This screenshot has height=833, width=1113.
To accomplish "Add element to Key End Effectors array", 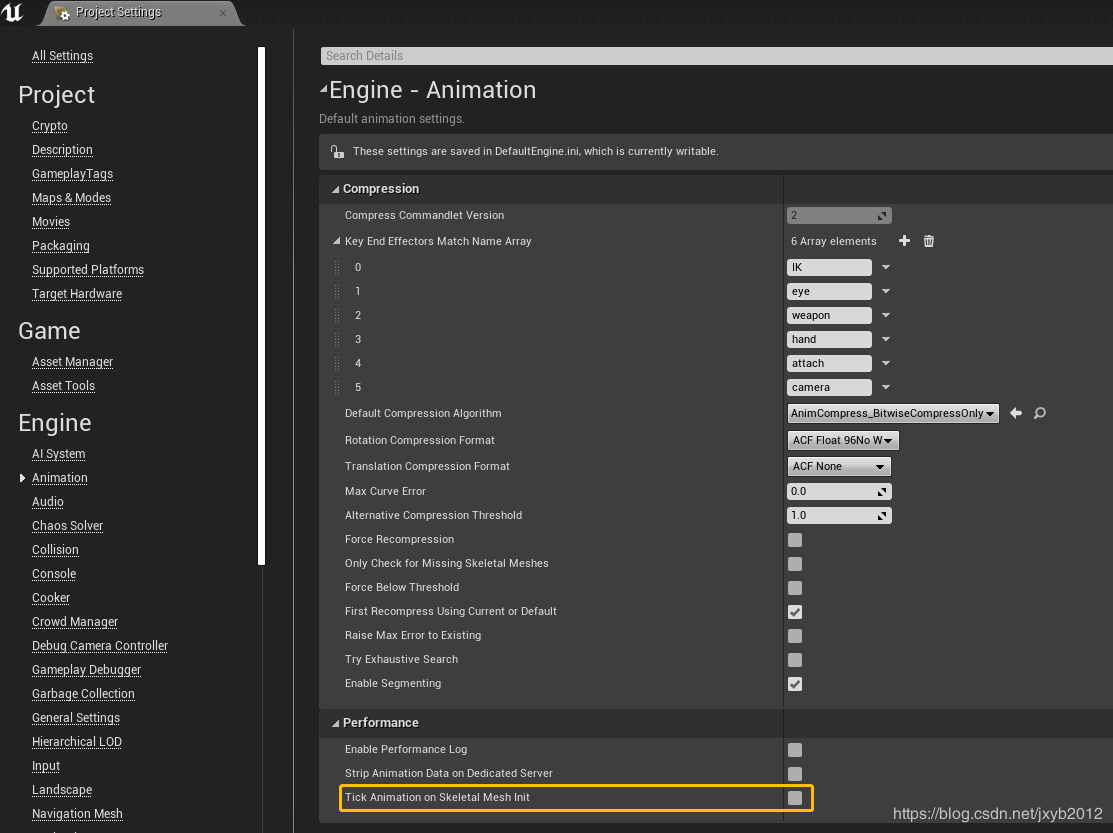I will [x=904, y=241].
